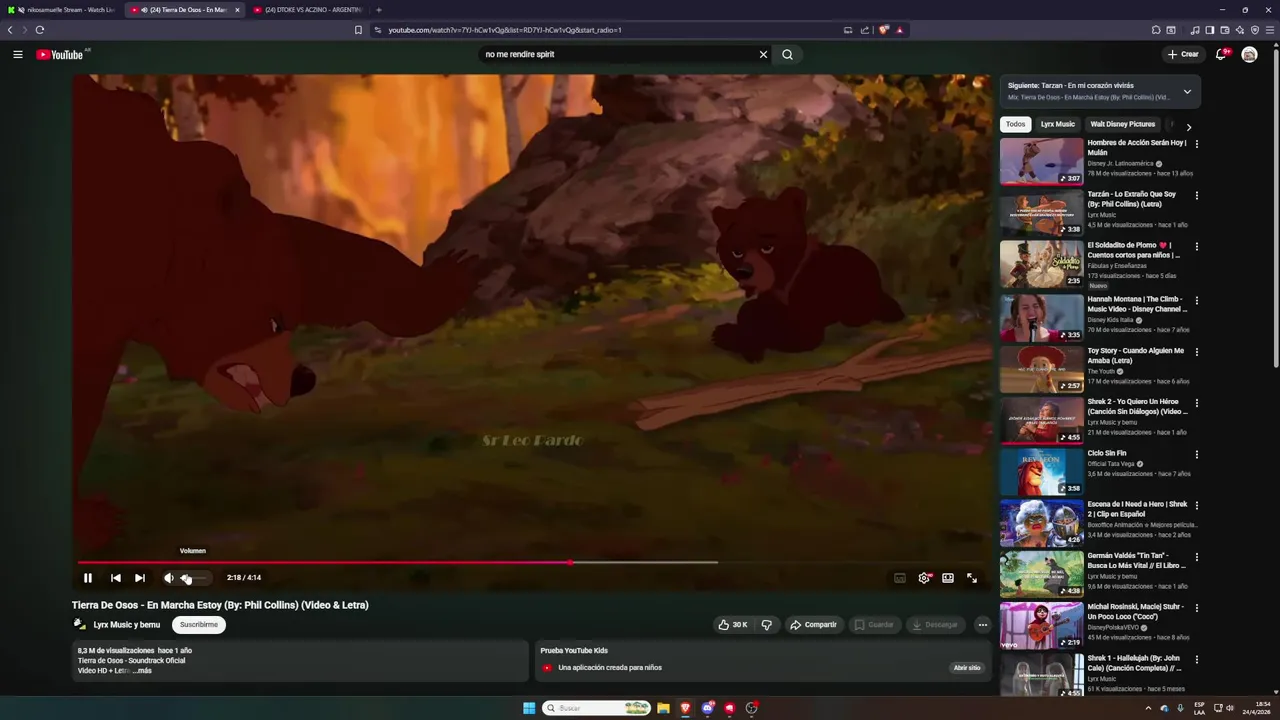
Task: Dislike the current video
Action: tap(767, 625)
